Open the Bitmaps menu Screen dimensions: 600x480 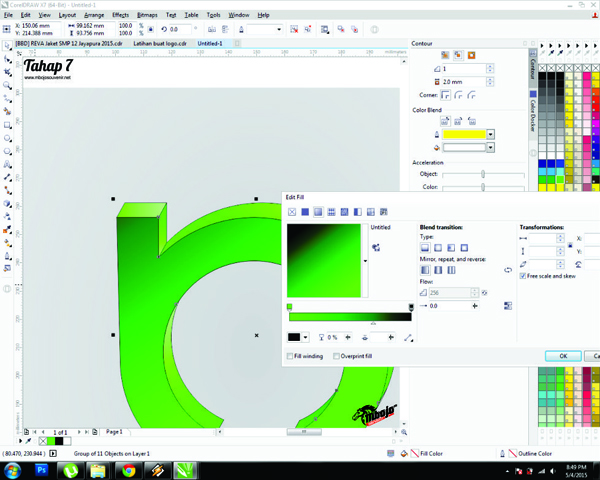(147, 15)
